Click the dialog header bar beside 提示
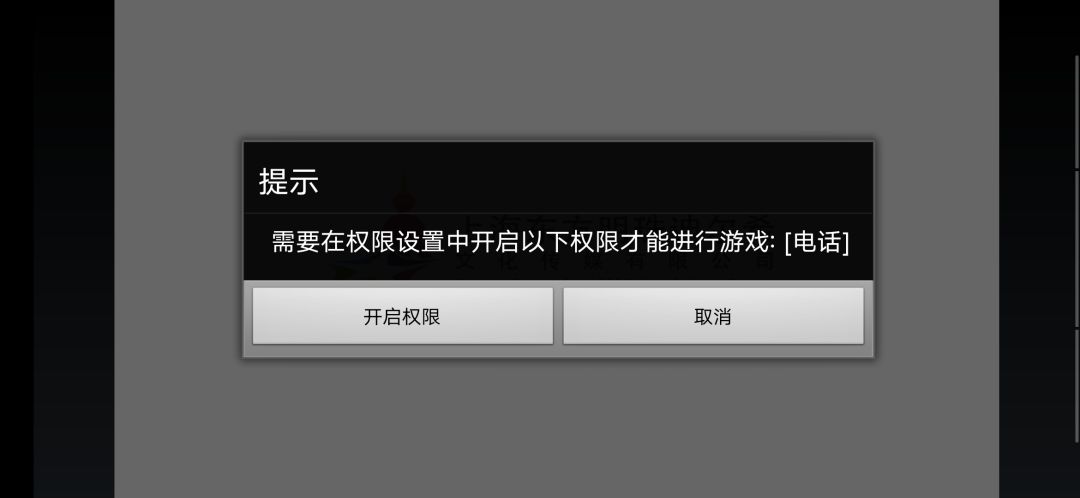Screen dimensions: 1080x498 click(x=592, y=179)
